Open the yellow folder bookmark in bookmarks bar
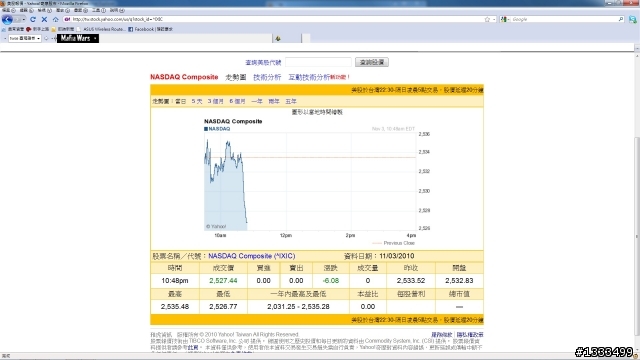The image size is (640, 360). pyautogui.click(x=63, y=29)
